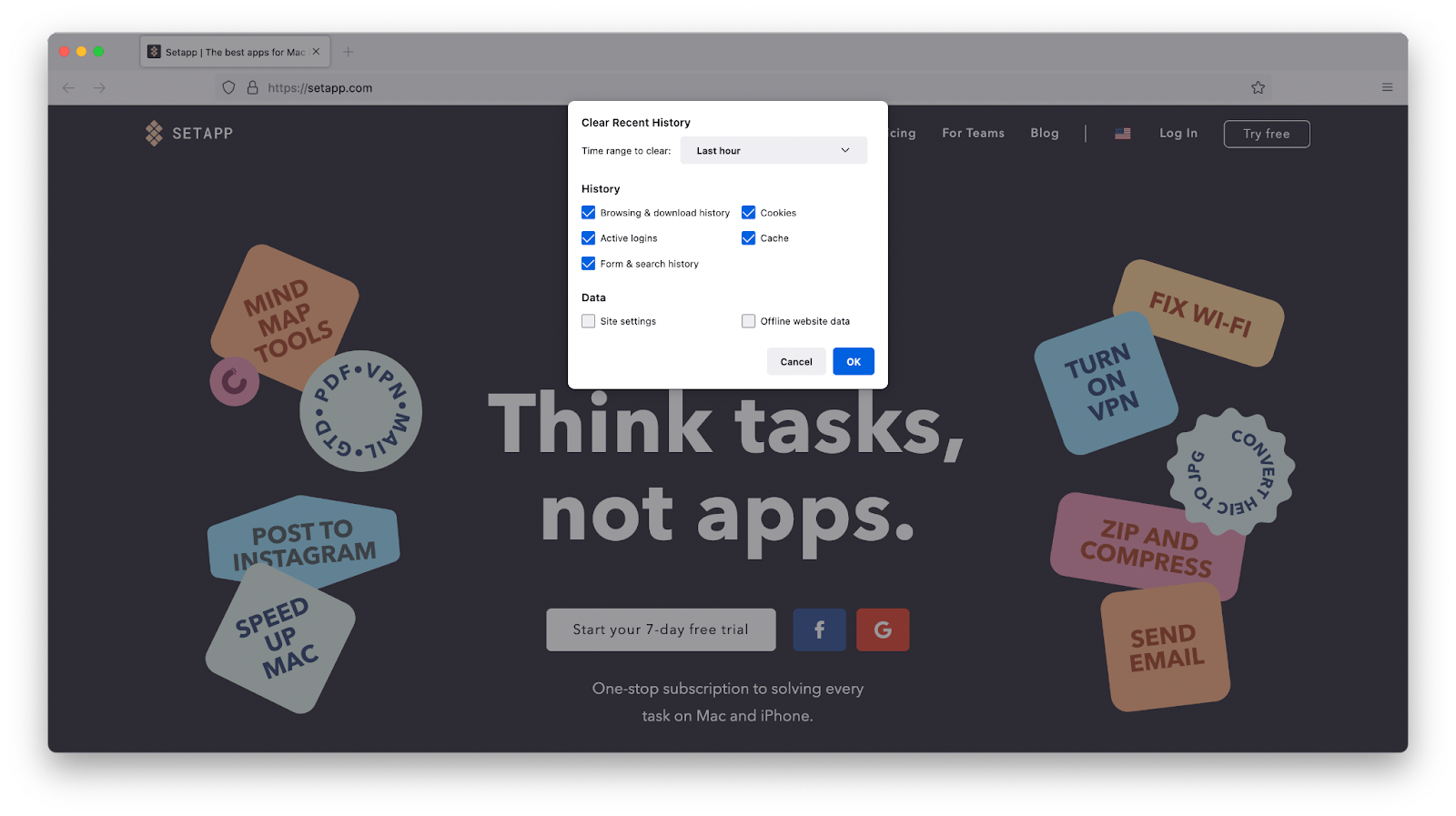The width and height of the screenshot is (1456, 816).
Task: Bookmark this page with the star icon
Action: click(x=1258, y=88)
